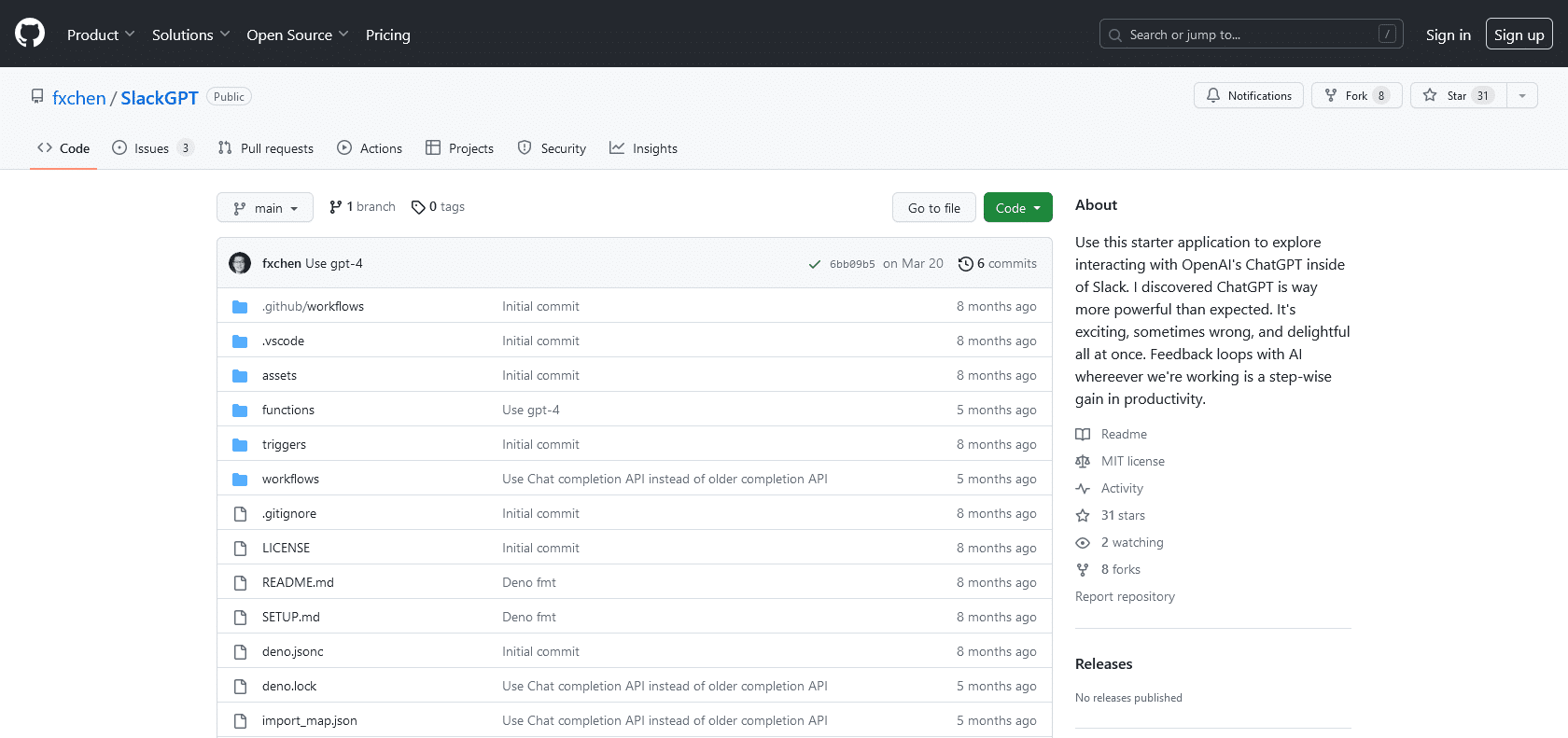Expand the Open Source menu

pyautogui.click(x=298, y=35)
